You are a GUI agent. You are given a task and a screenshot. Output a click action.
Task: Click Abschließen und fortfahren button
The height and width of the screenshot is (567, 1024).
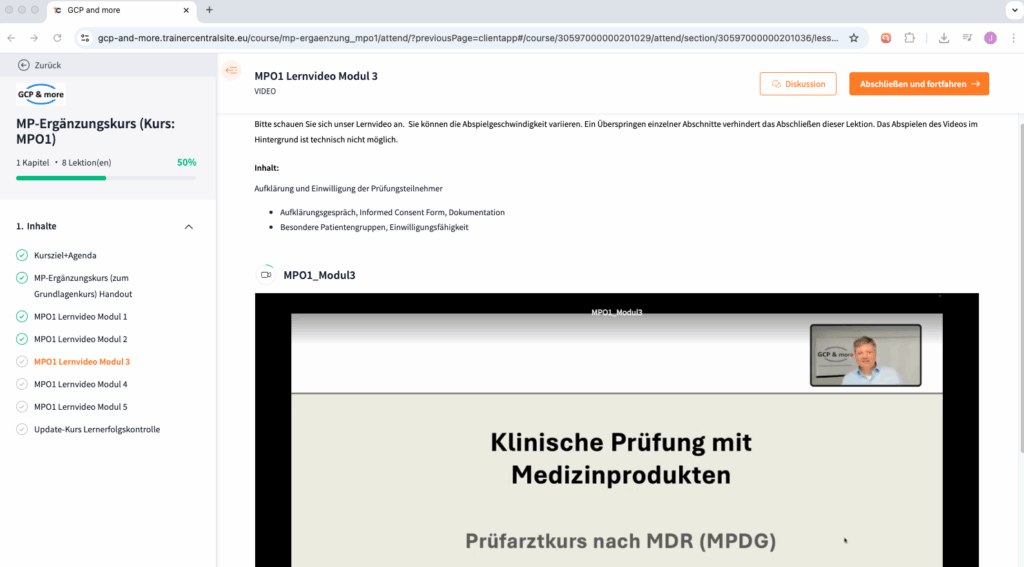918,84
